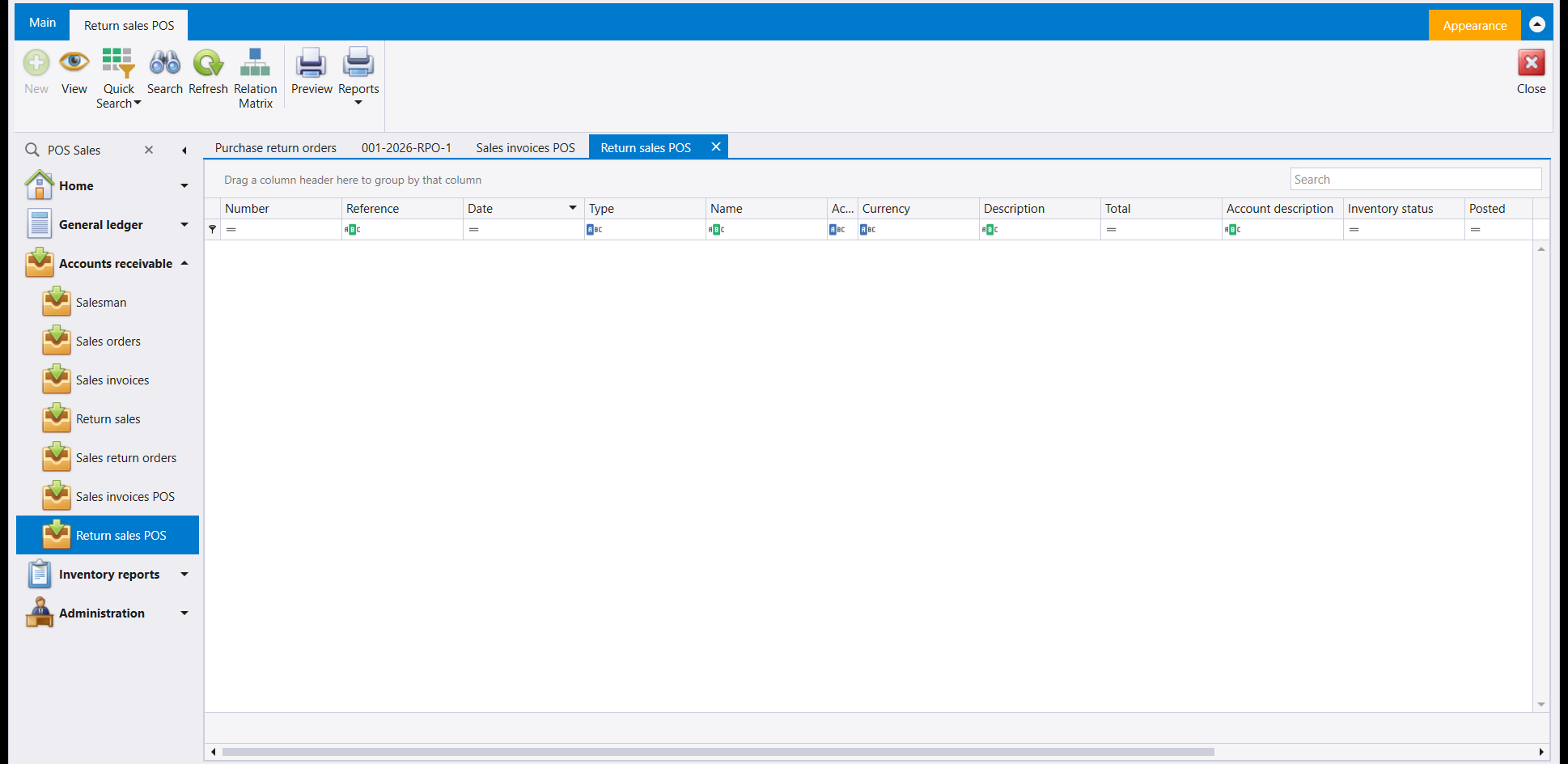Open the Reports printer menu
This screenshot has height=764, width=1568.
tap(358, 77)
